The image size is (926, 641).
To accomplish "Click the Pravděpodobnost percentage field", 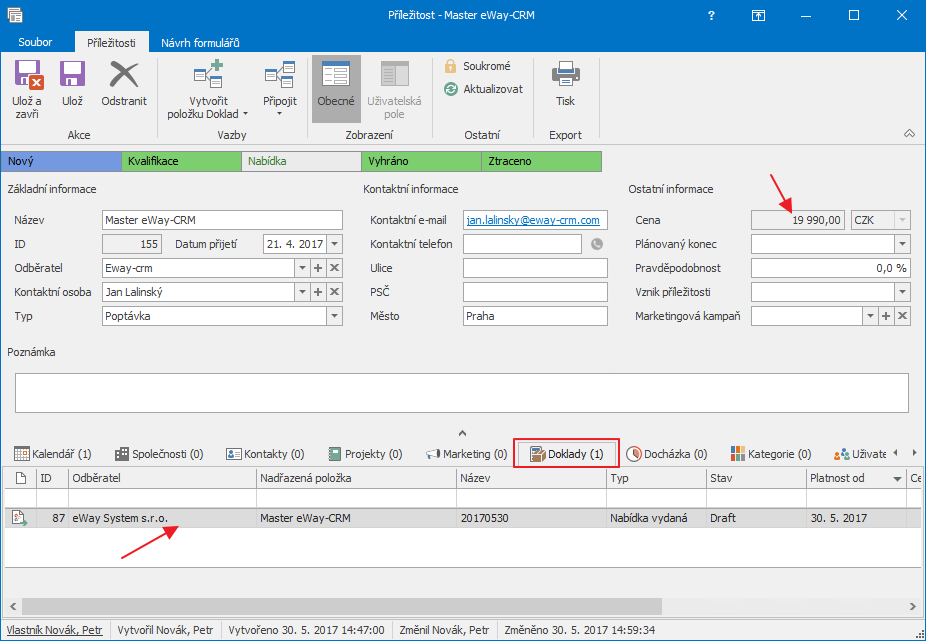I will [x=830, y=268].
